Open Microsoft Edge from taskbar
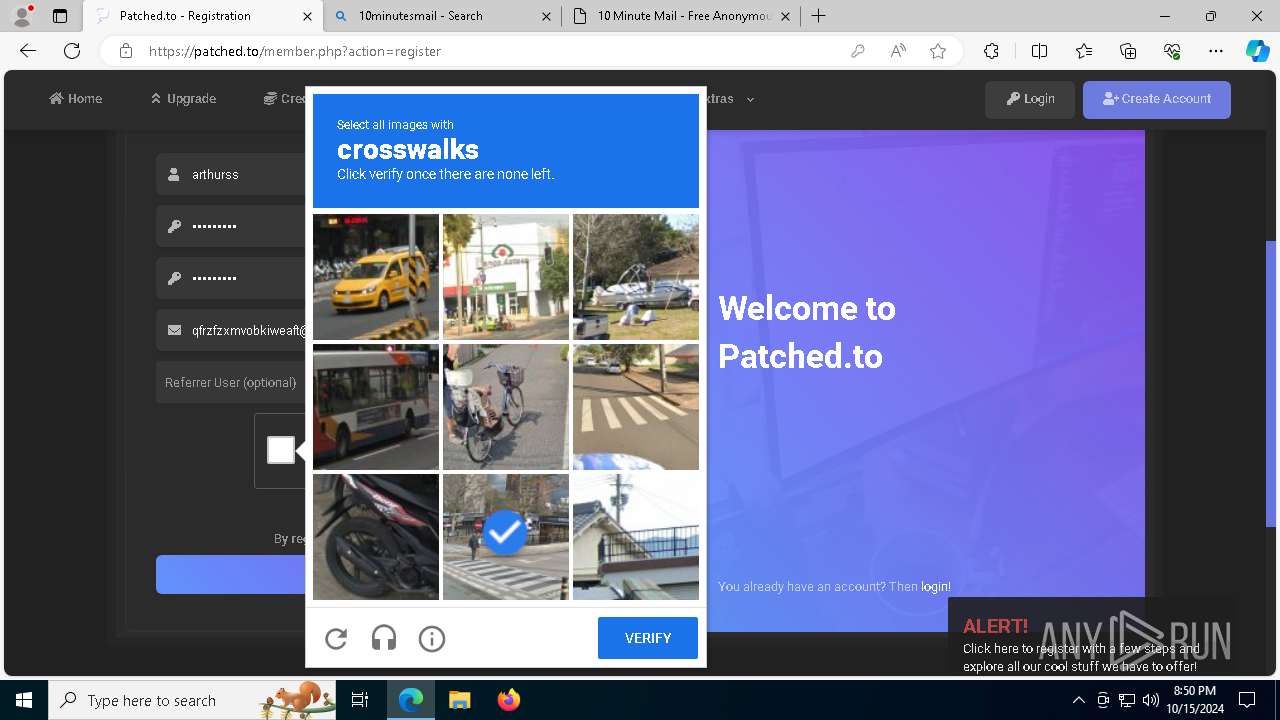The width and height of the screenshot is (1280, 720). pyautogui.click(x=411, y=700)
